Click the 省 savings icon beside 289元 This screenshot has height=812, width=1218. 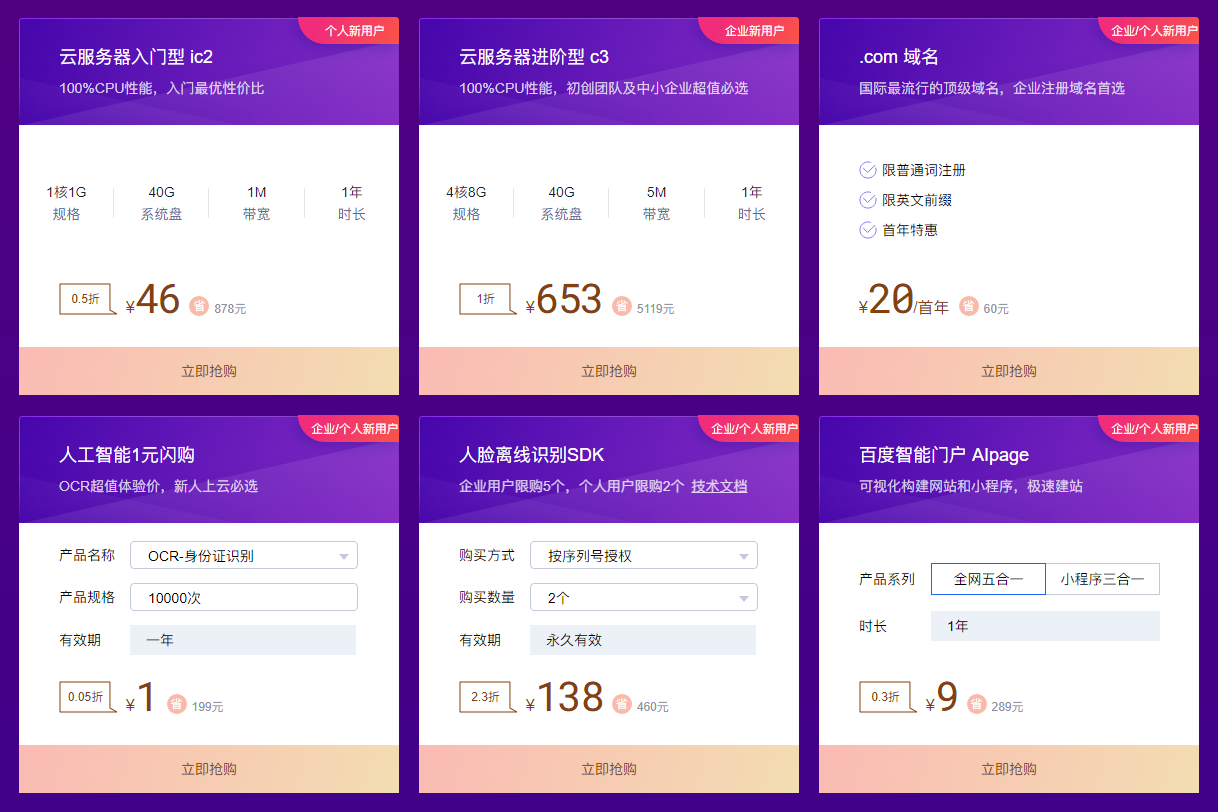coord(976,704)
